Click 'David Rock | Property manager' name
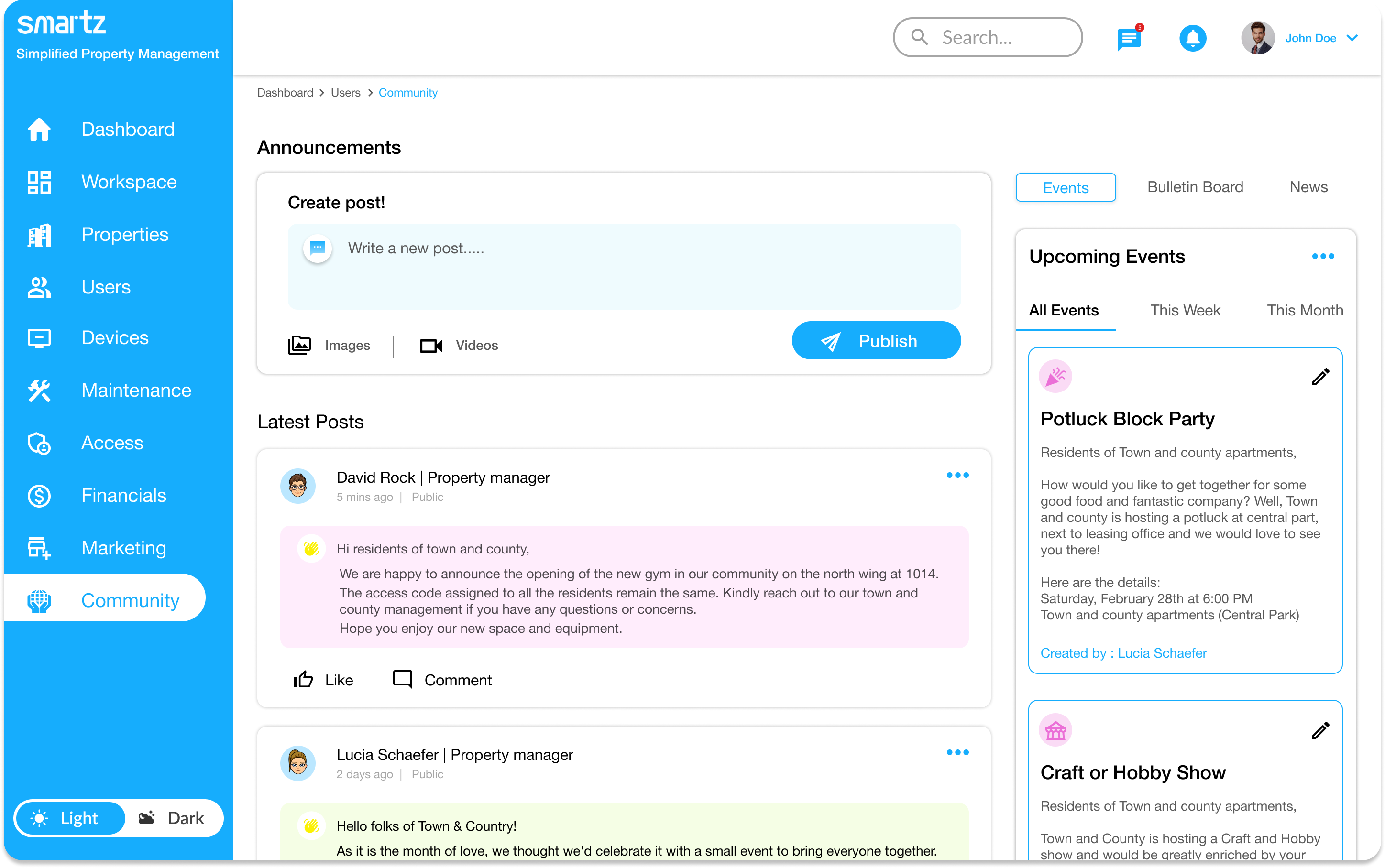Viewport: 1385px width, 868px height. pos(443,477)
